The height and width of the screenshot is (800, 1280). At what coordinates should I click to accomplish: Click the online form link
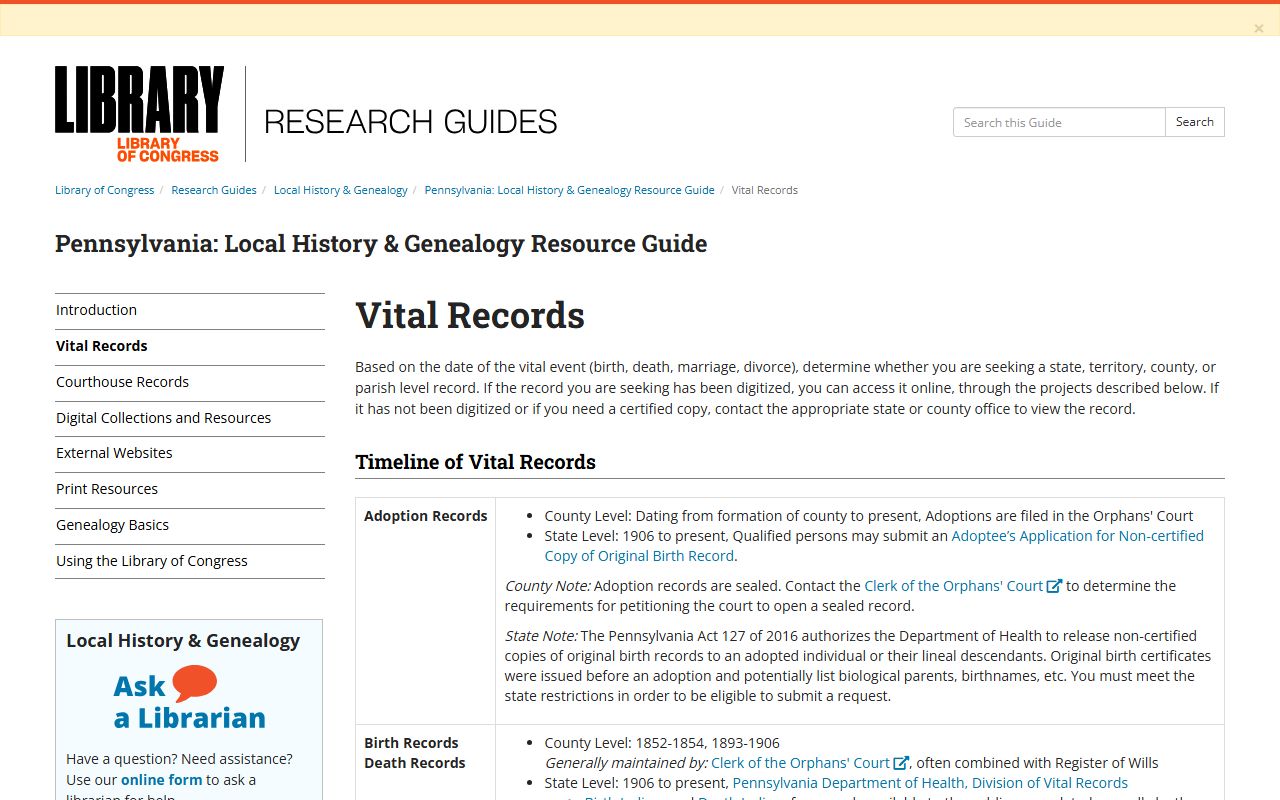pos(161,780)
